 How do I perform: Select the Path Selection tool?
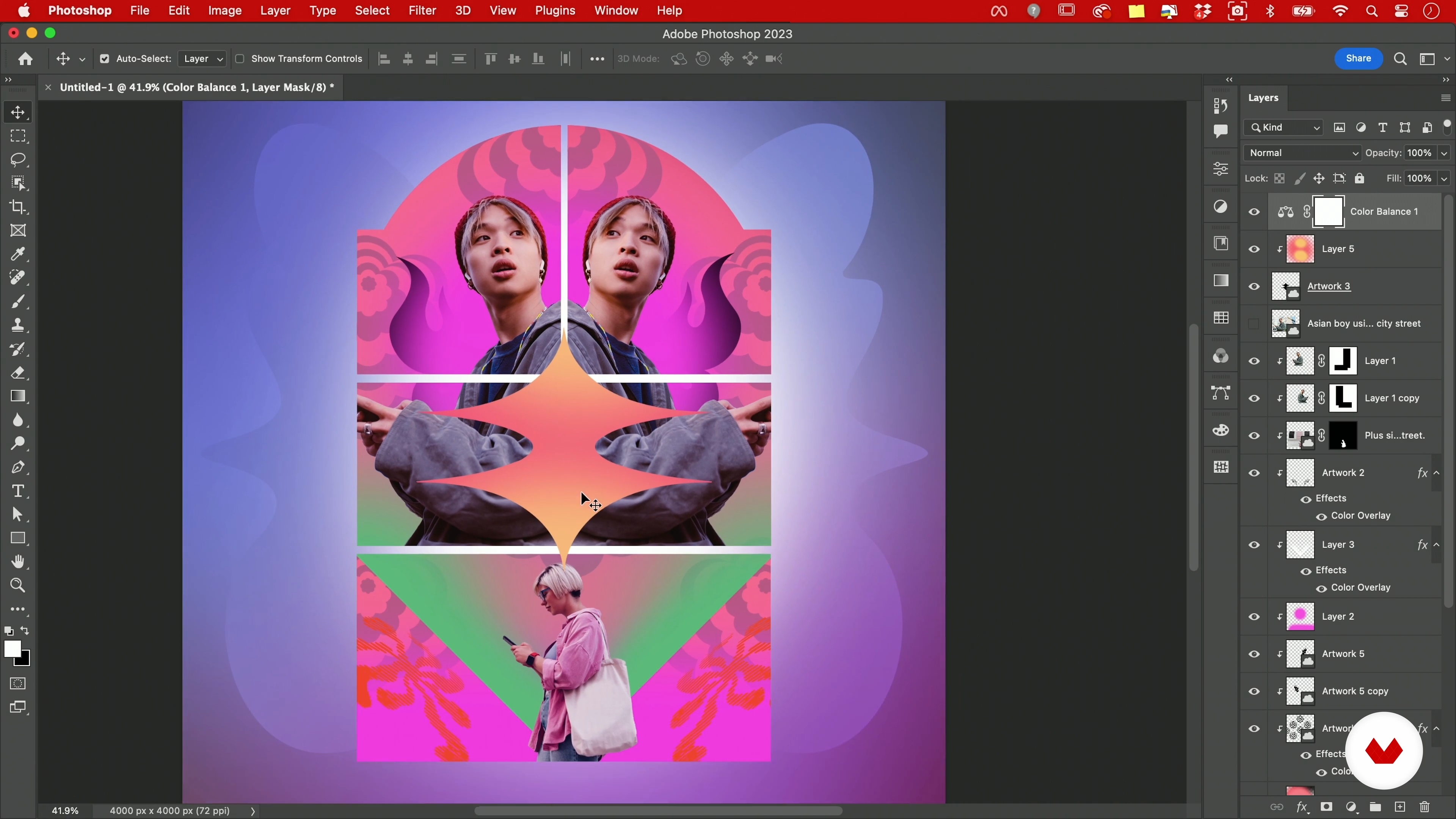(x=18, y=515)
